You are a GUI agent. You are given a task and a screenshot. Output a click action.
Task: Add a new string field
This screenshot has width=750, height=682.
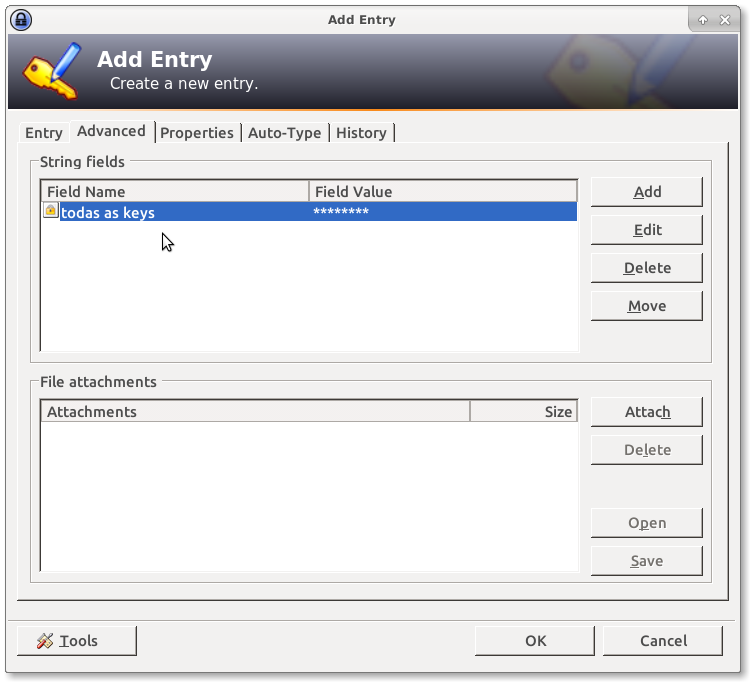tap(647, 192)
